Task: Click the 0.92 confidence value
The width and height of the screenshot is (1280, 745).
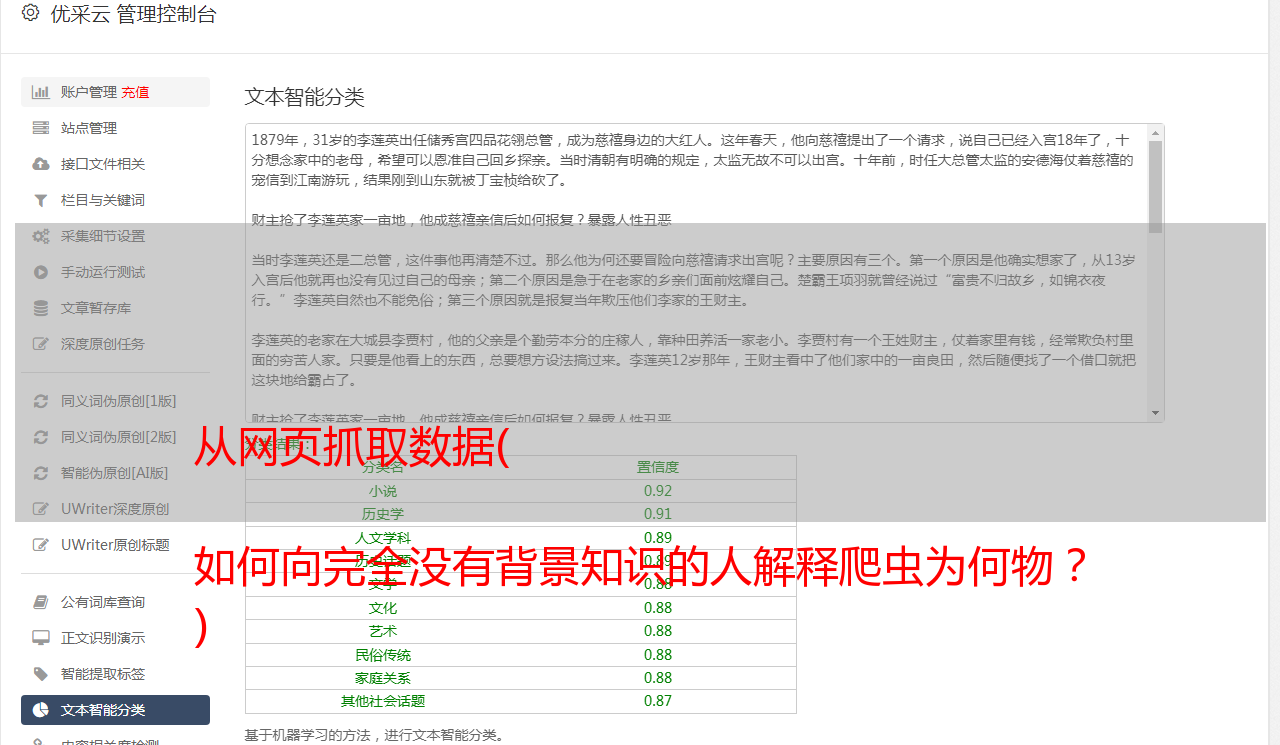Action: [x=658, y=491]
